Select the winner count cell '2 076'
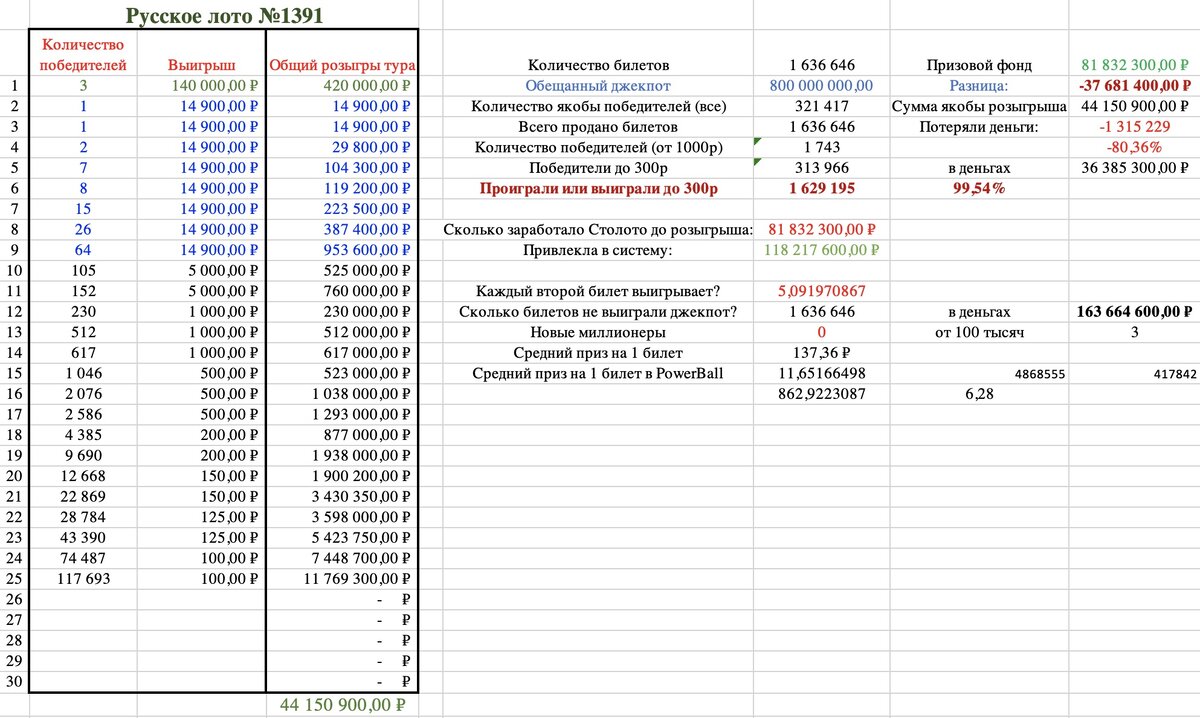1200x718 pixels. tap(83, 394)
